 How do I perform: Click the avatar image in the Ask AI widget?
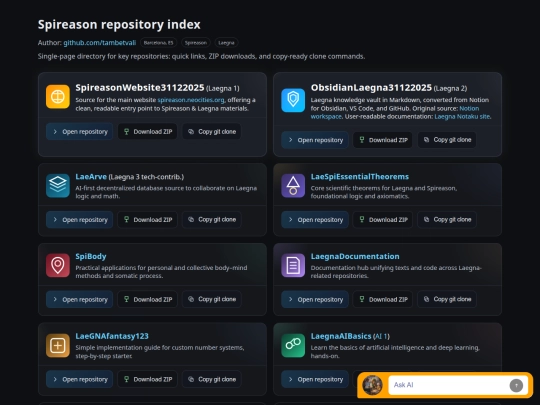pos(372,385)
